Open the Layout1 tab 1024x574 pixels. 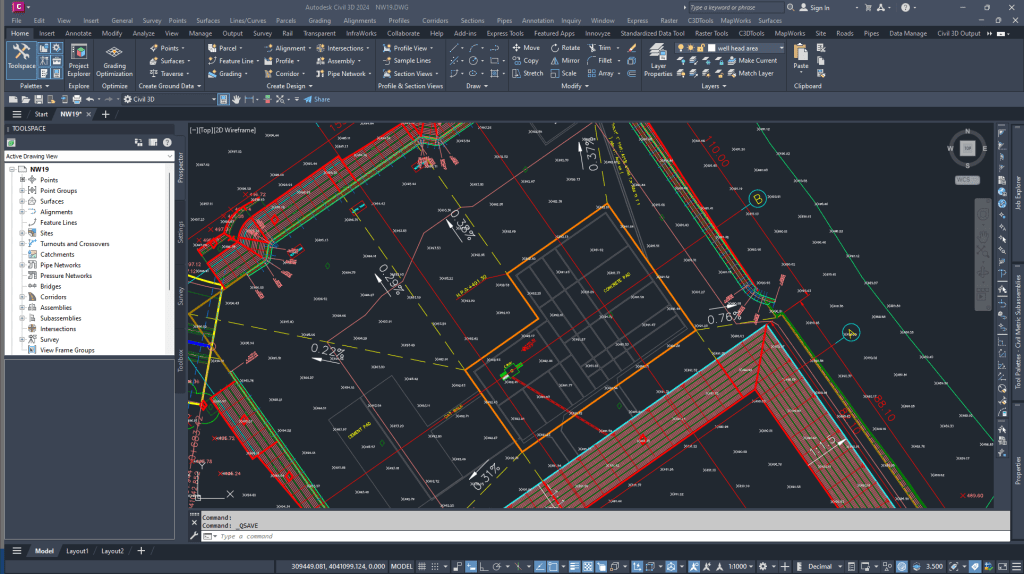tap(78, 551)
